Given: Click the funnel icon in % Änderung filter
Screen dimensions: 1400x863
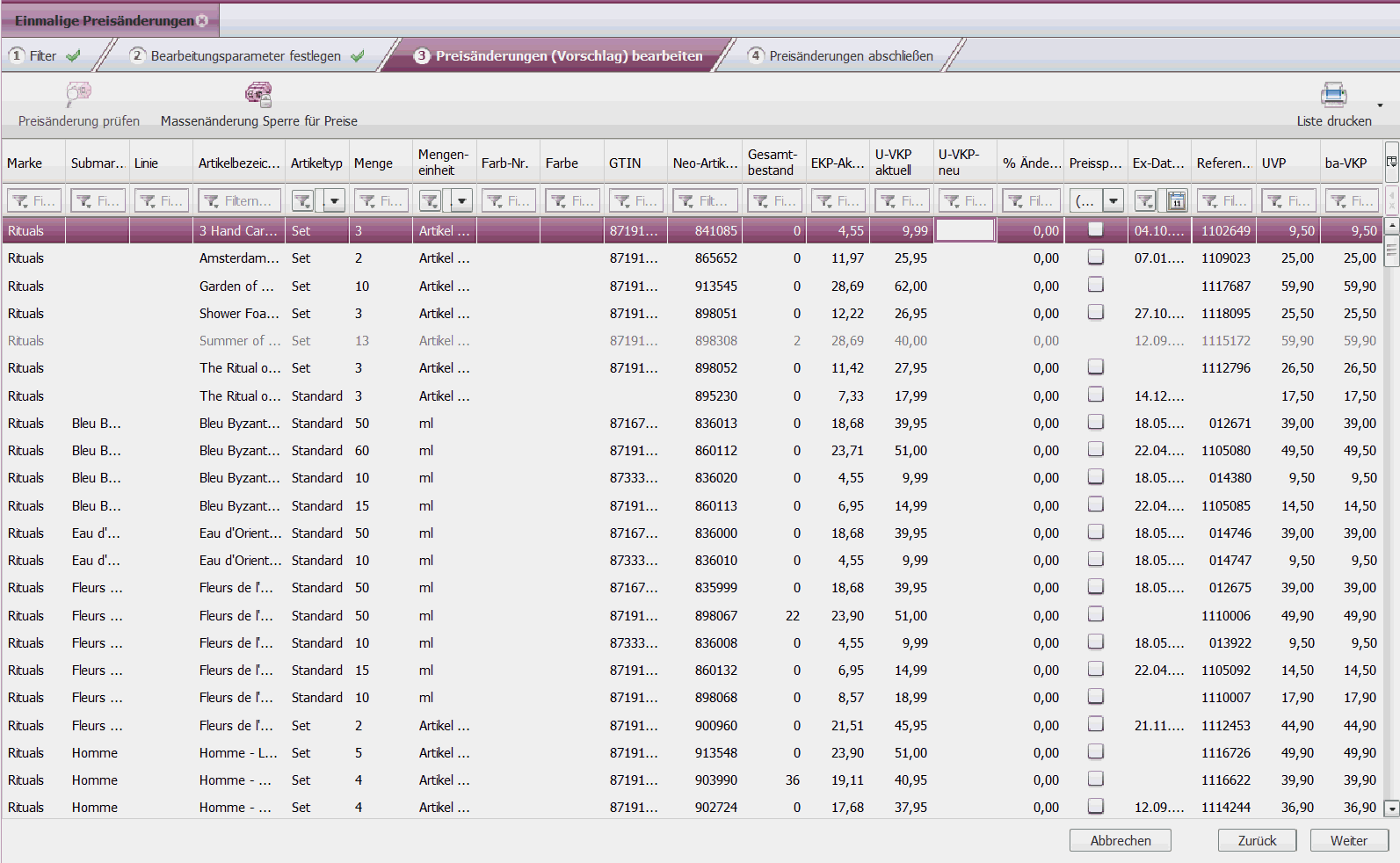Looking at the screenshot, I should click(1015, 201).
